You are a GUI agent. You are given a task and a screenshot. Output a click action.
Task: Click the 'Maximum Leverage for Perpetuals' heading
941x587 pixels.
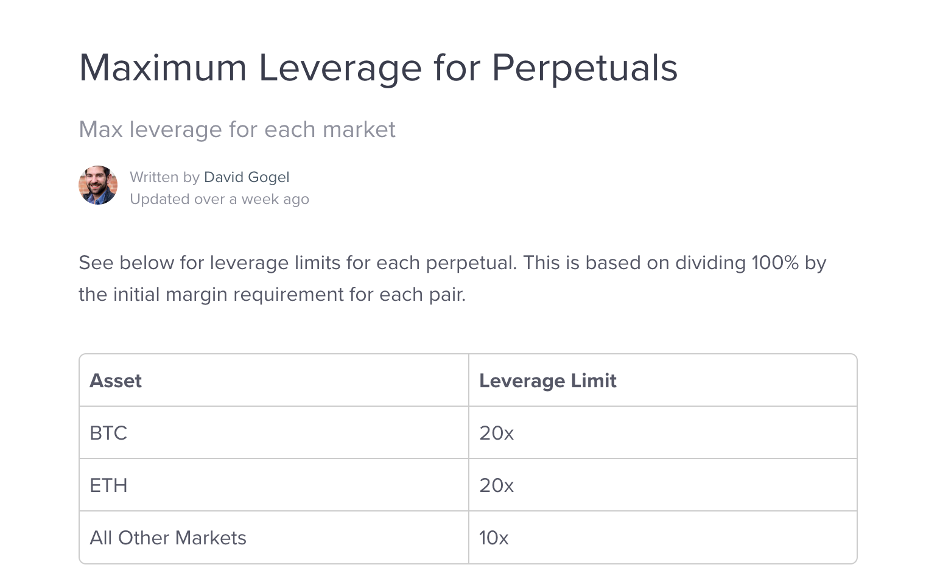[x=378, y=68]
